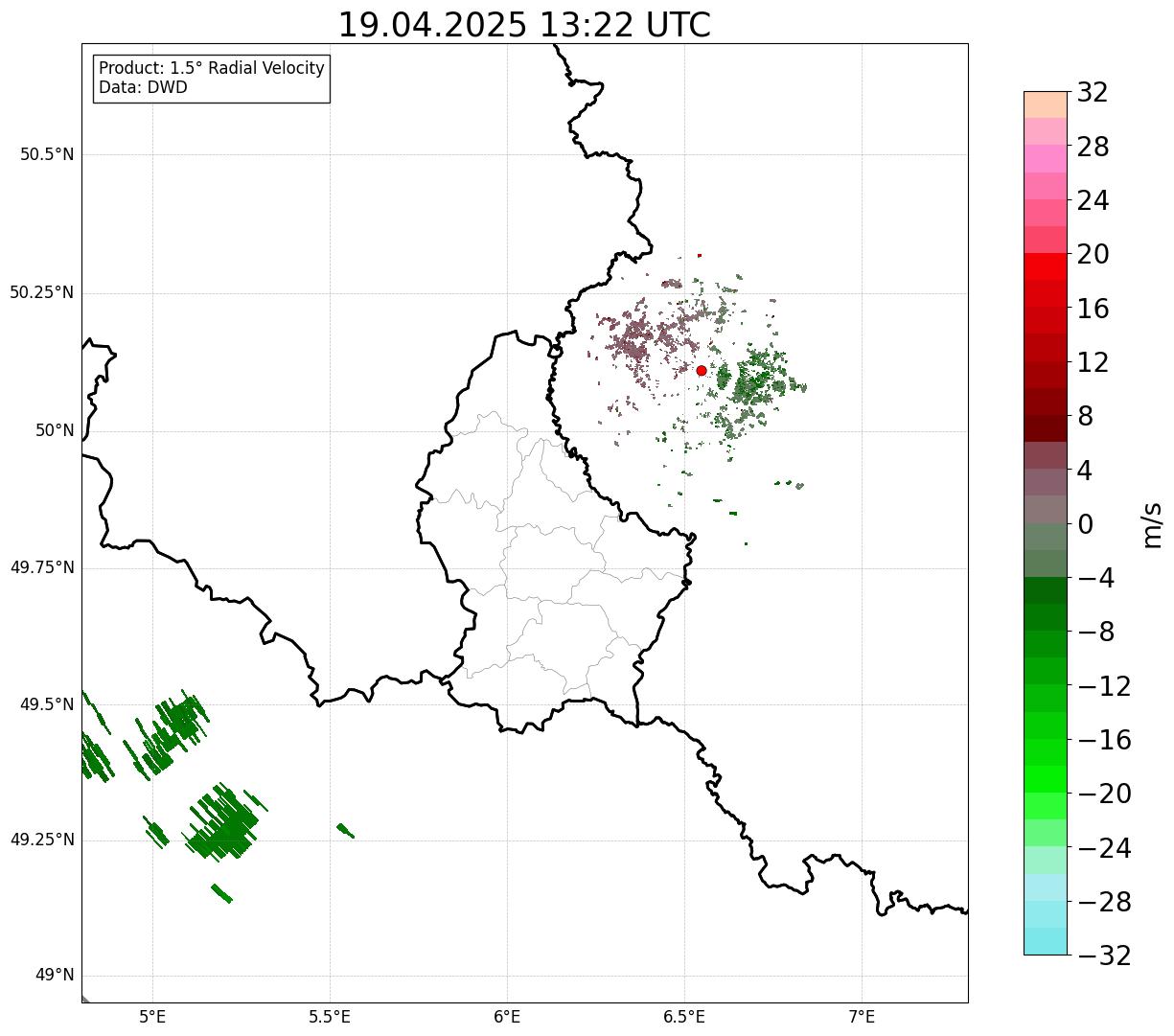Click the title '19.04.2025 13:22 UTC'
This screenshot has width=1174, height=1036.
524,25
